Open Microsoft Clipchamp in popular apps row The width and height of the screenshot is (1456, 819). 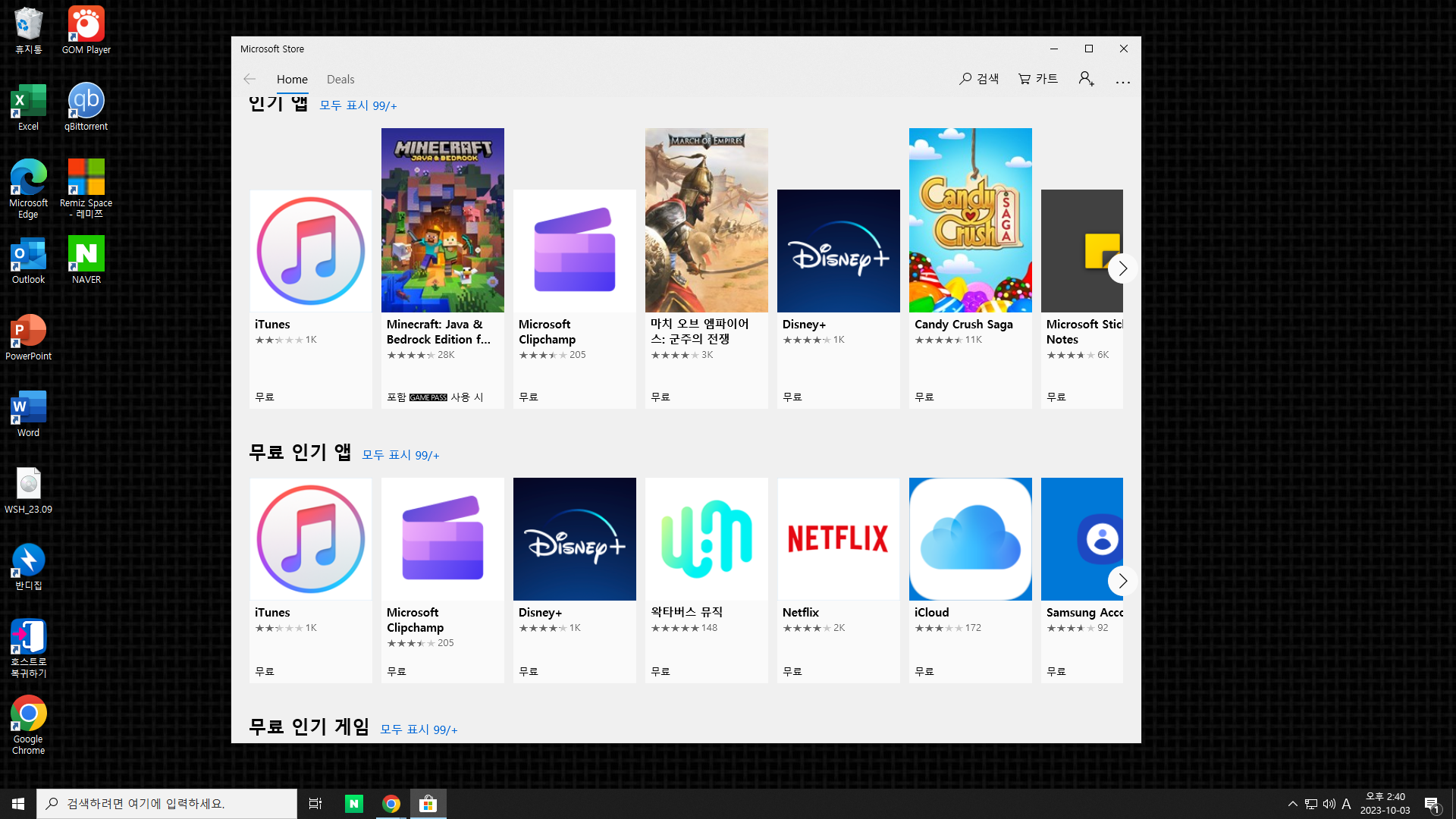(x=575, y=299)
